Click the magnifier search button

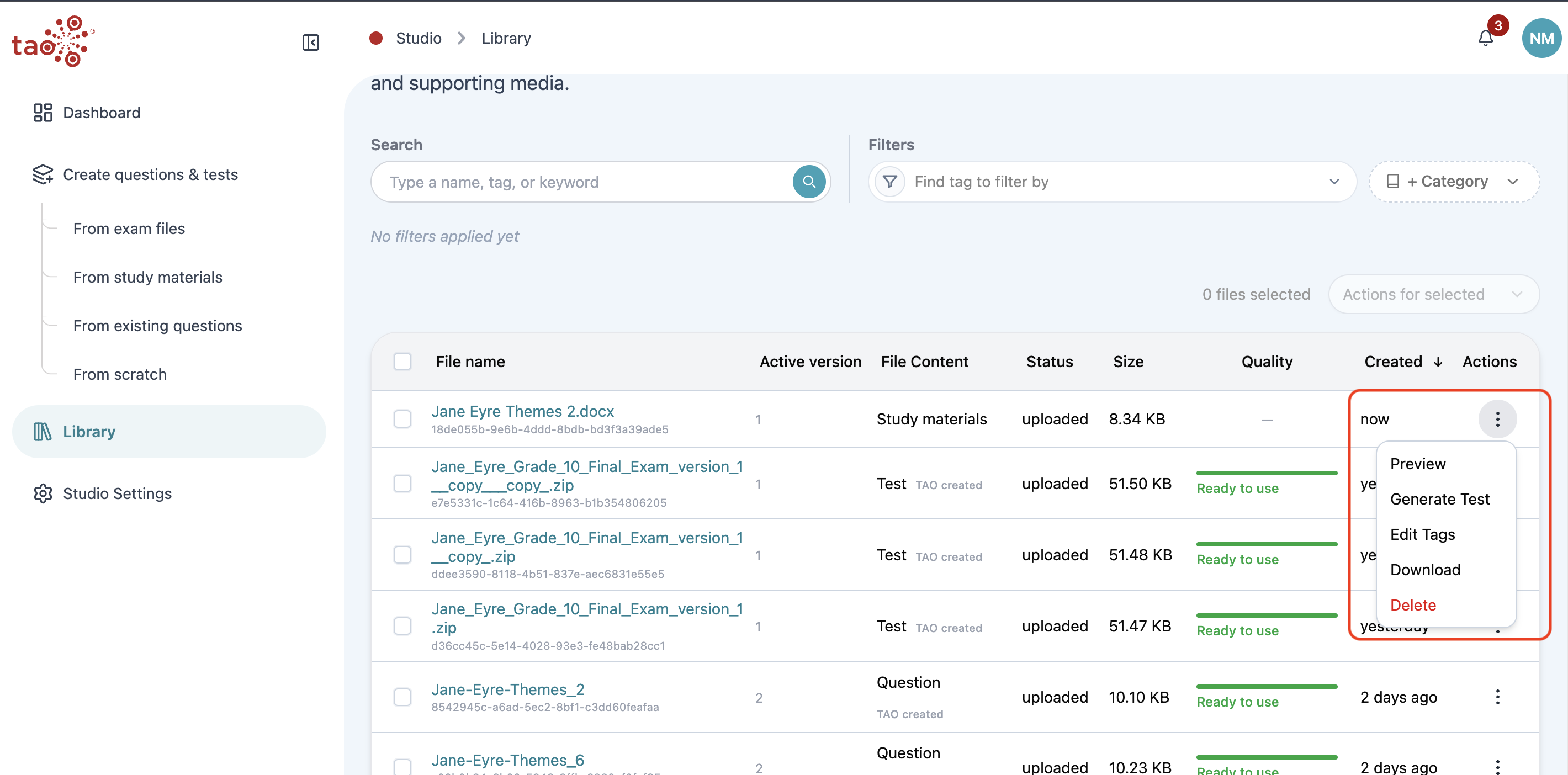pyautogui.click(x=808, y=182)
